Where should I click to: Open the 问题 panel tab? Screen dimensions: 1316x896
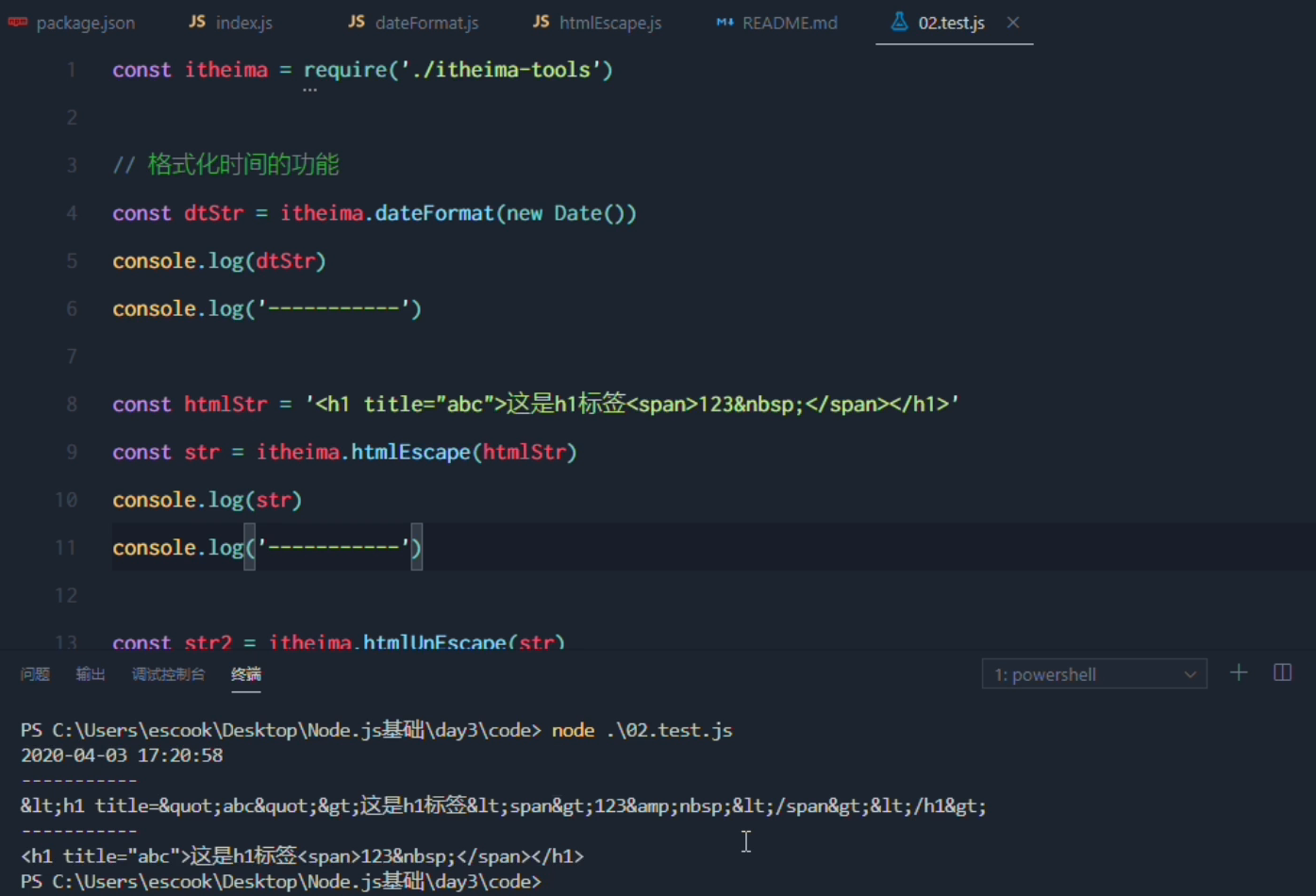tap(35, 674)
